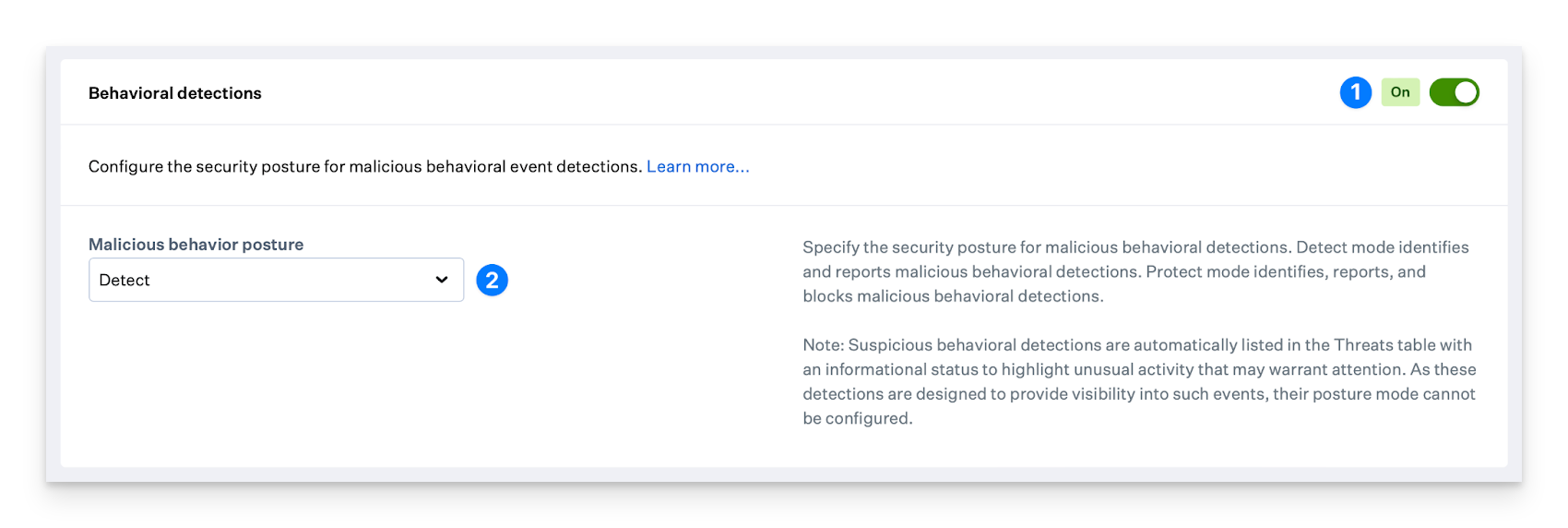This screenshot has width=1568, height=528.
Task: Expand posture options via the down arrow
Action: 442,280
